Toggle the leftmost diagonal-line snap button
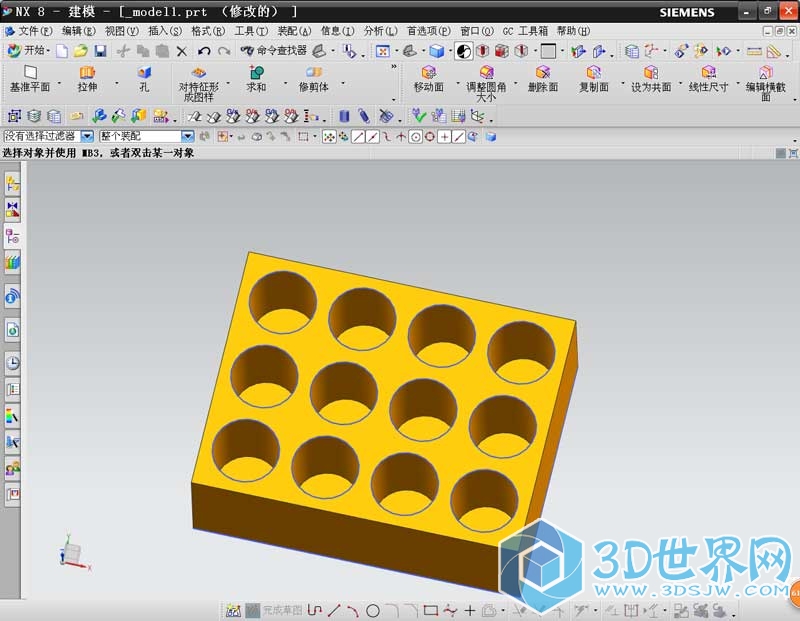800x621 pixels. click(358, 137)
